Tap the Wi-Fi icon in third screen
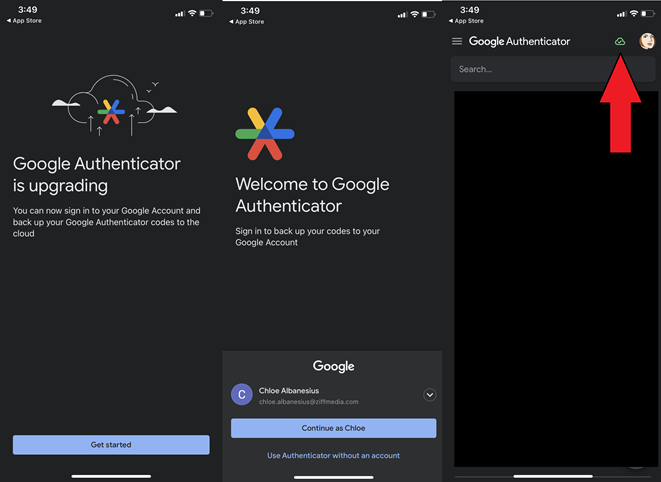 pos(634,13)
